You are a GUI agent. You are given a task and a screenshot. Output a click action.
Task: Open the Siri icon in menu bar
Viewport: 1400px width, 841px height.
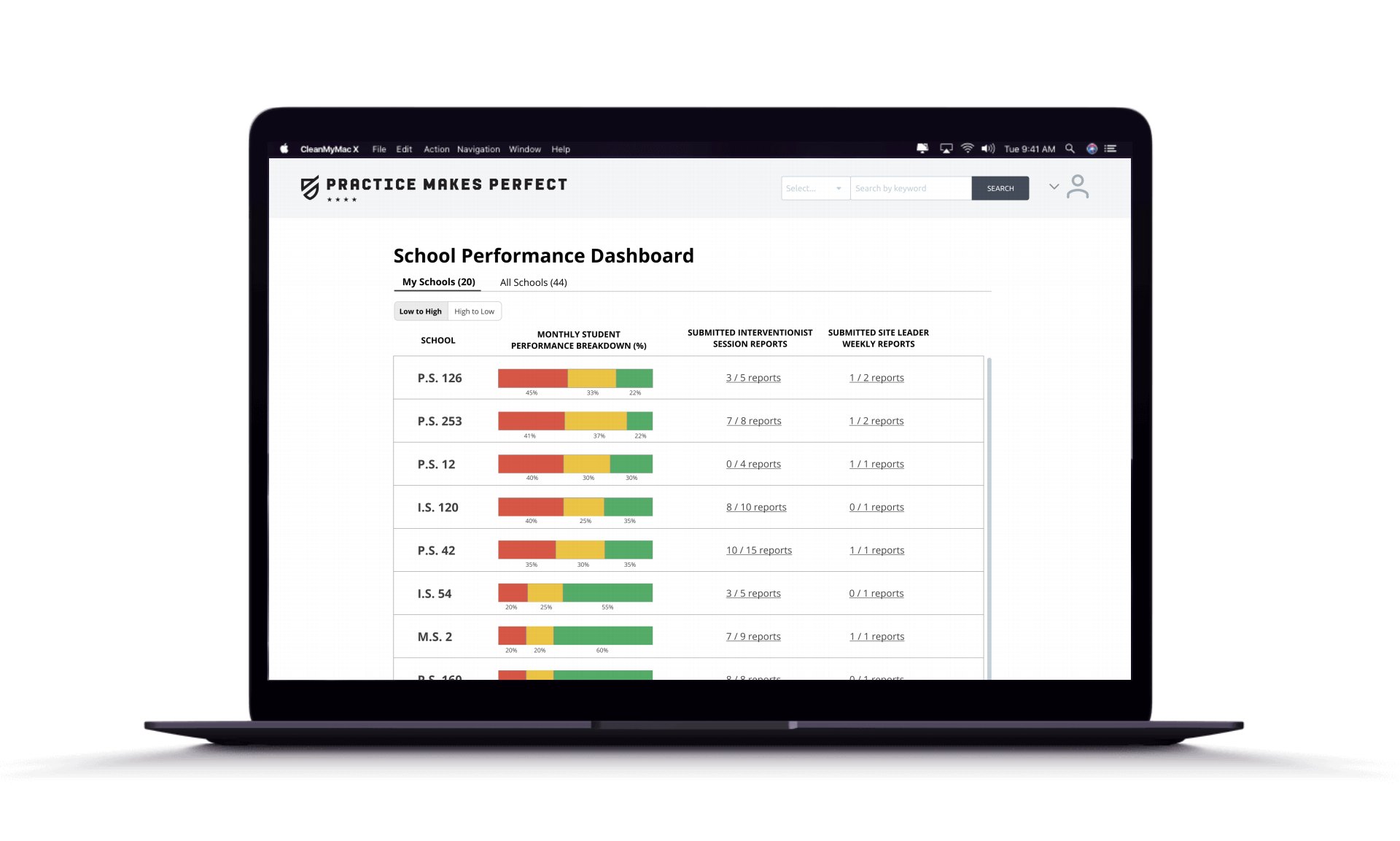(x=1092, y=149)
